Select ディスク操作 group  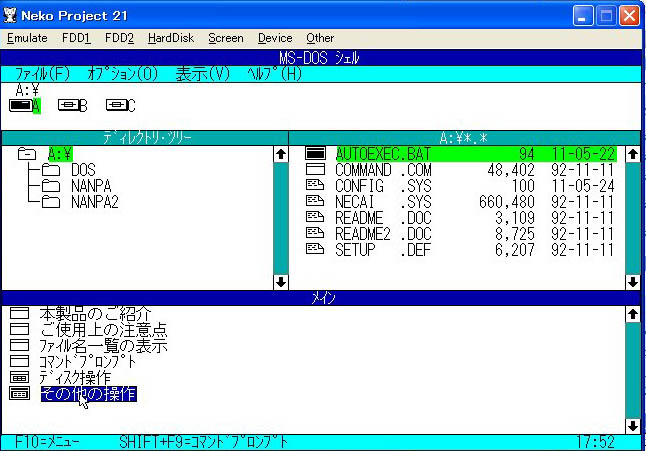(x=75, y=378)
